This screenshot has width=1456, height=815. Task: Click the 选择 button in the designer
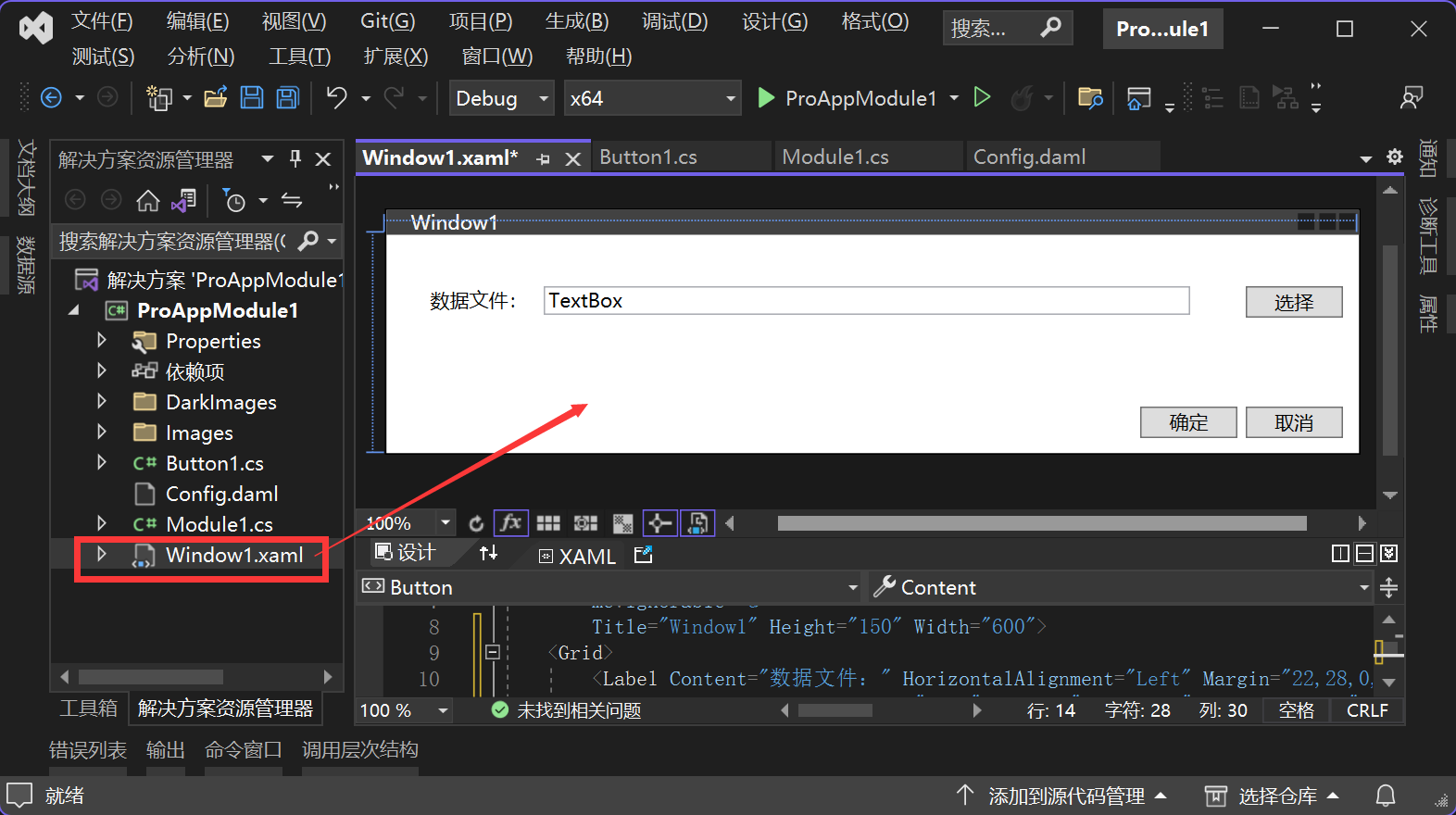point(1294,302)
